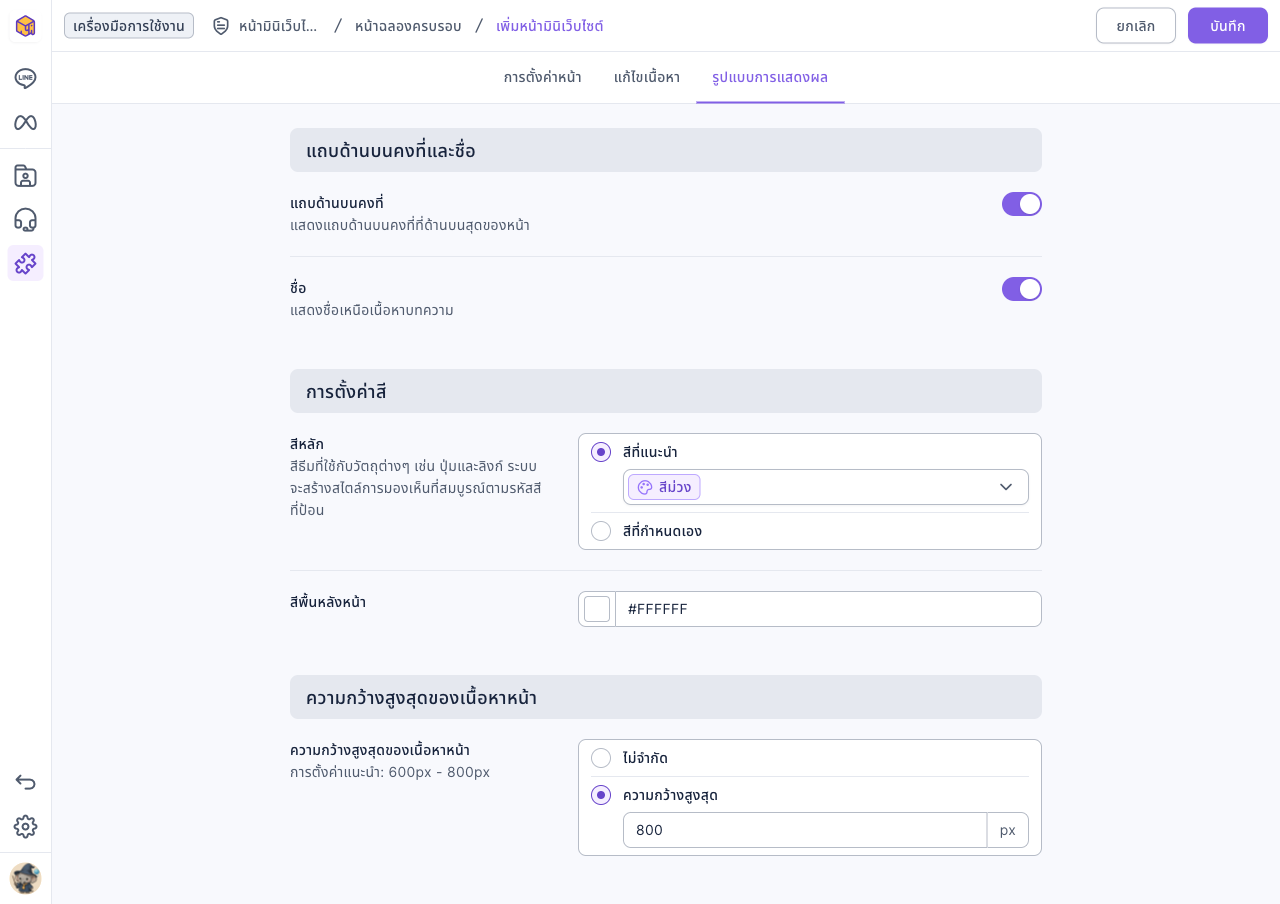Click the shield icon in the breadcrumb
Image resolution: width=1280 pixels, height=904 pixels.
point(221,26)
